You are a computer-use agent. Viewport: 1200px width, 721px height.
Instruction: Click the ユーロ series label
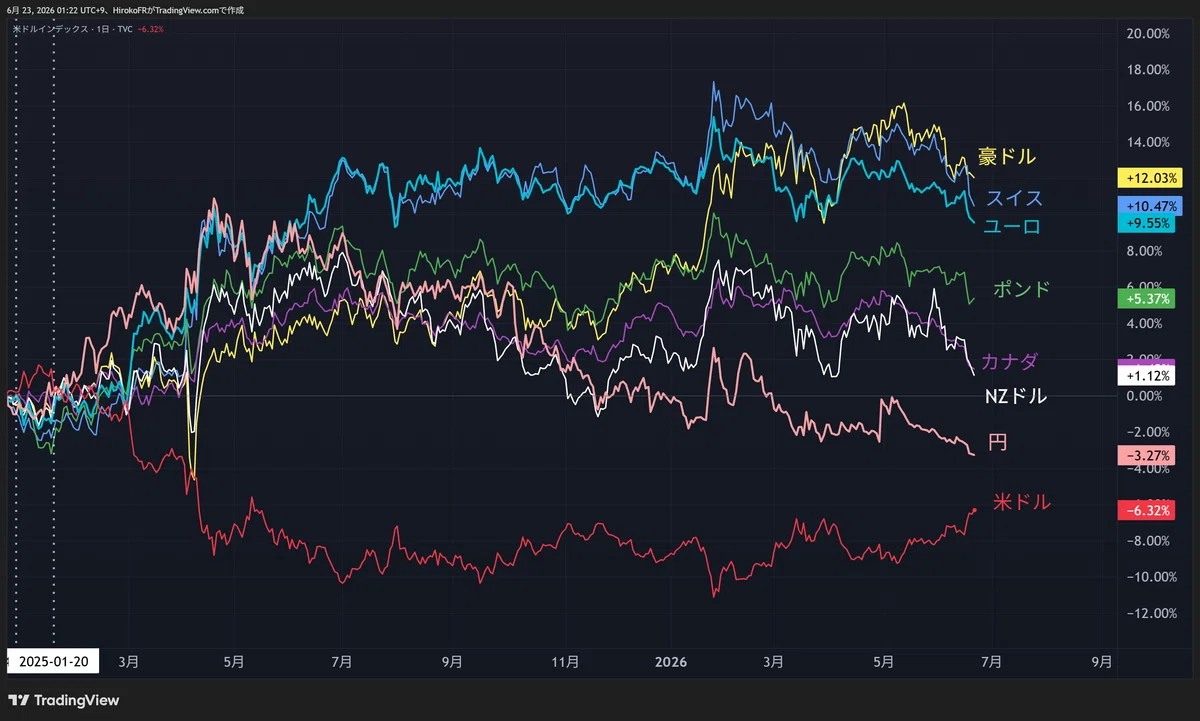1011,227
